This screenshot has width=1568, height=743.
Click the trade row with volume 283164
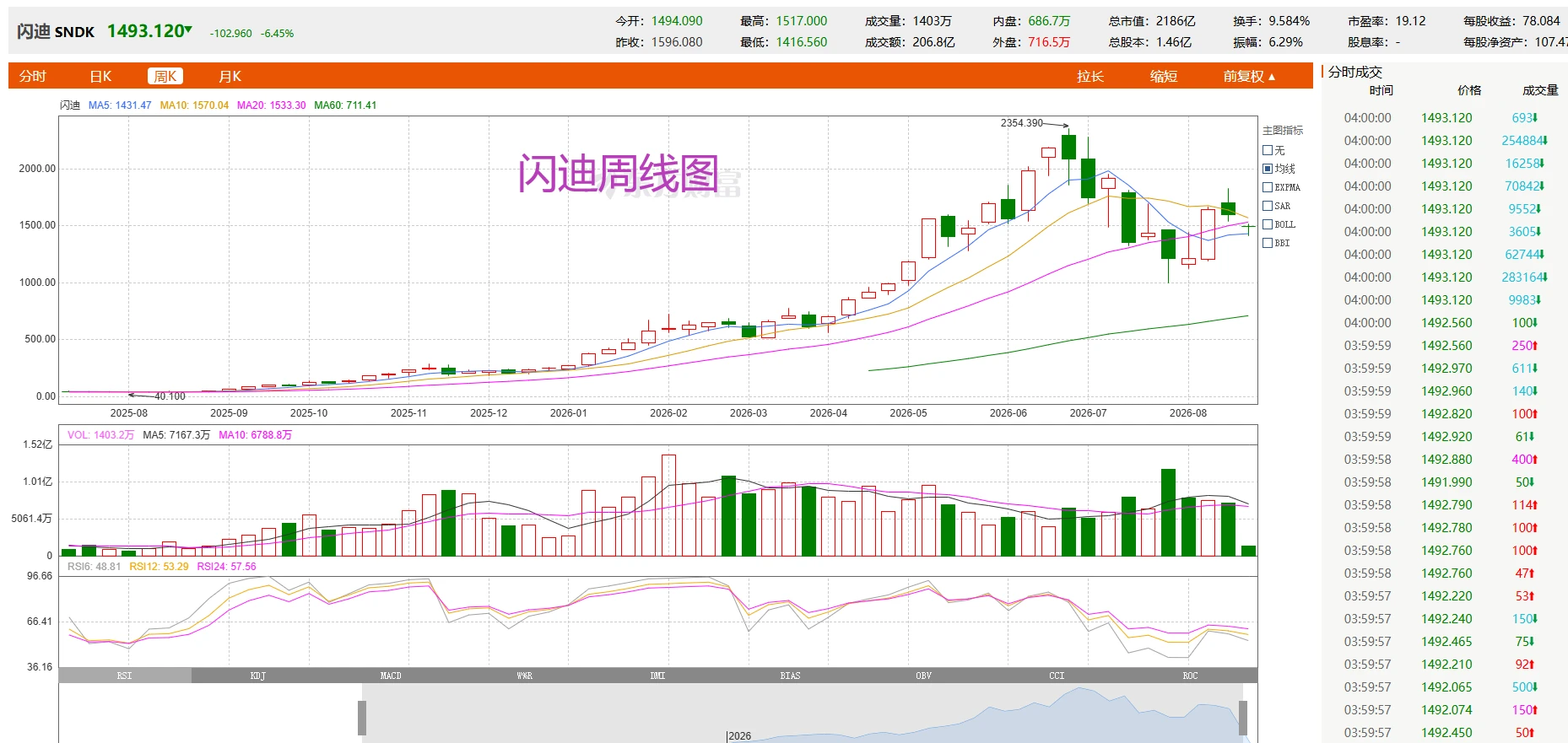(1445, 277)
